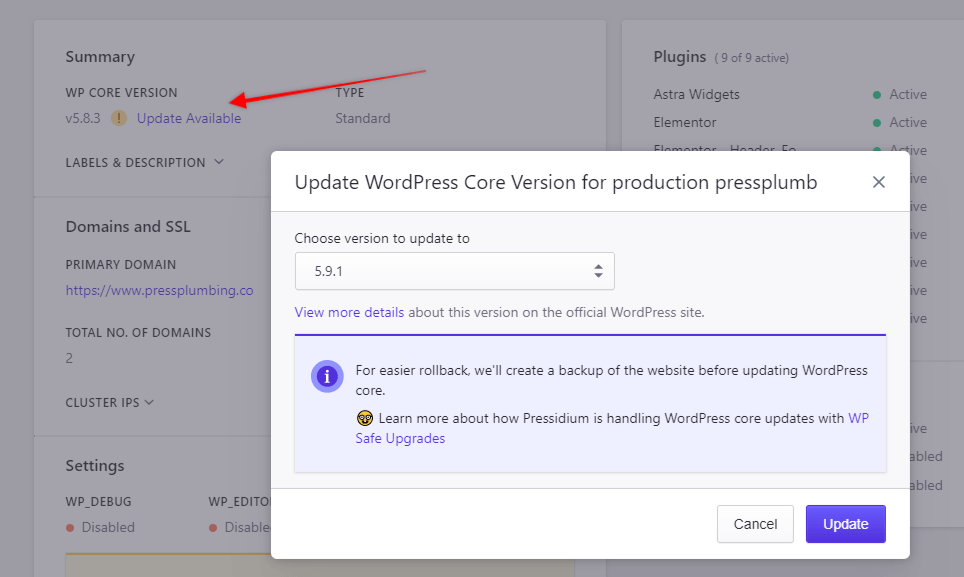
Task: Click the WP_EDITOR red status dot
Action: tap(214, 527)
